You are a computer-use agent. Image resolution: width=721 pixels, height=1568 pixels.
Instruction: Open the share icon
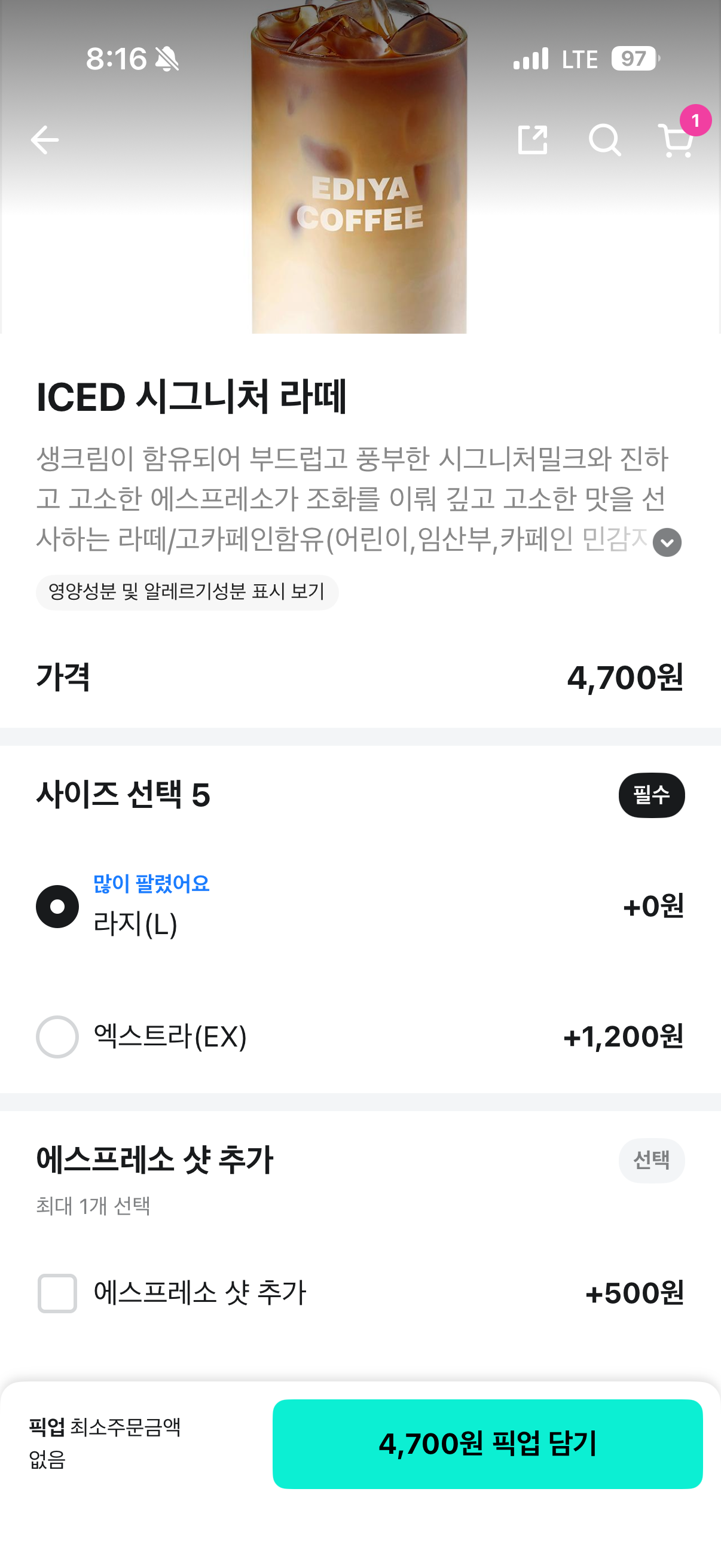533,140
